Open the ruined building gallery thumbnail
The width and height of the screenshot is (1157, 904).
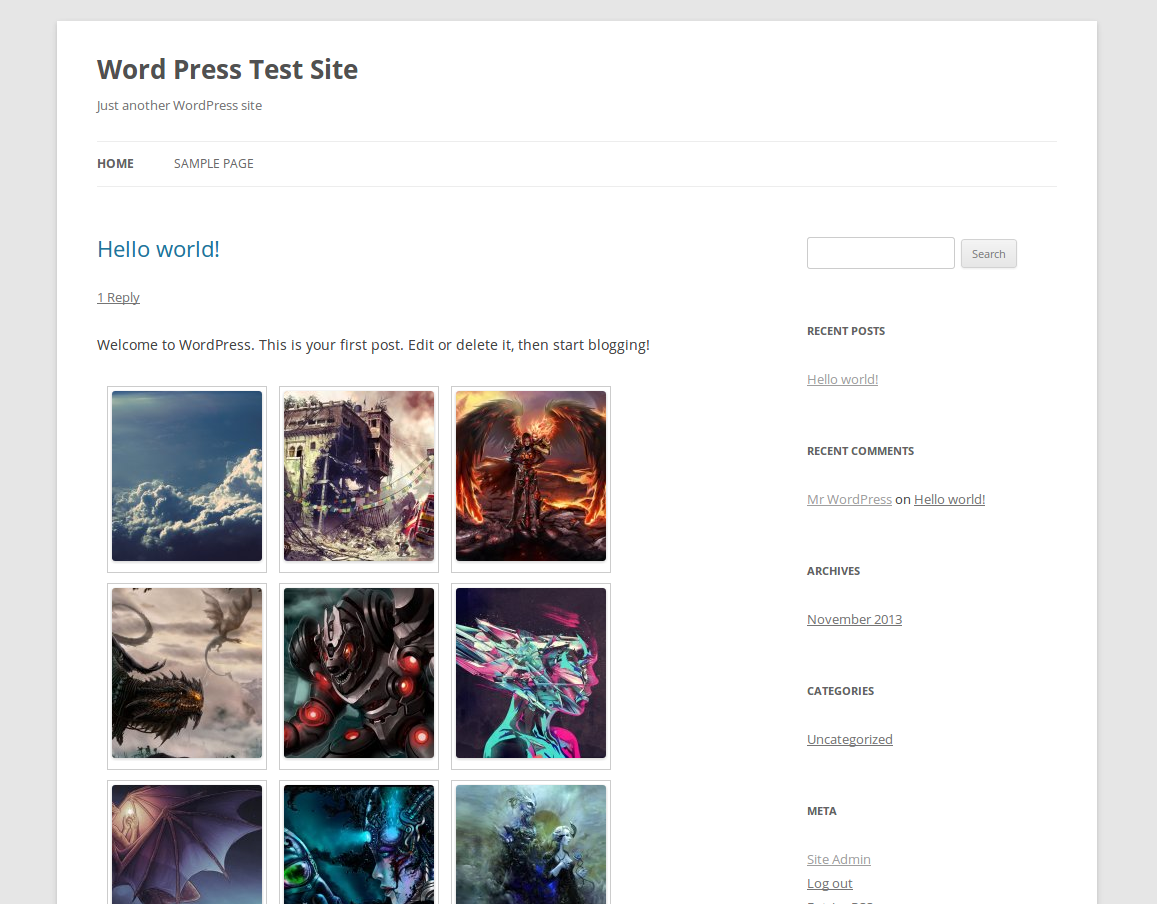359,476
